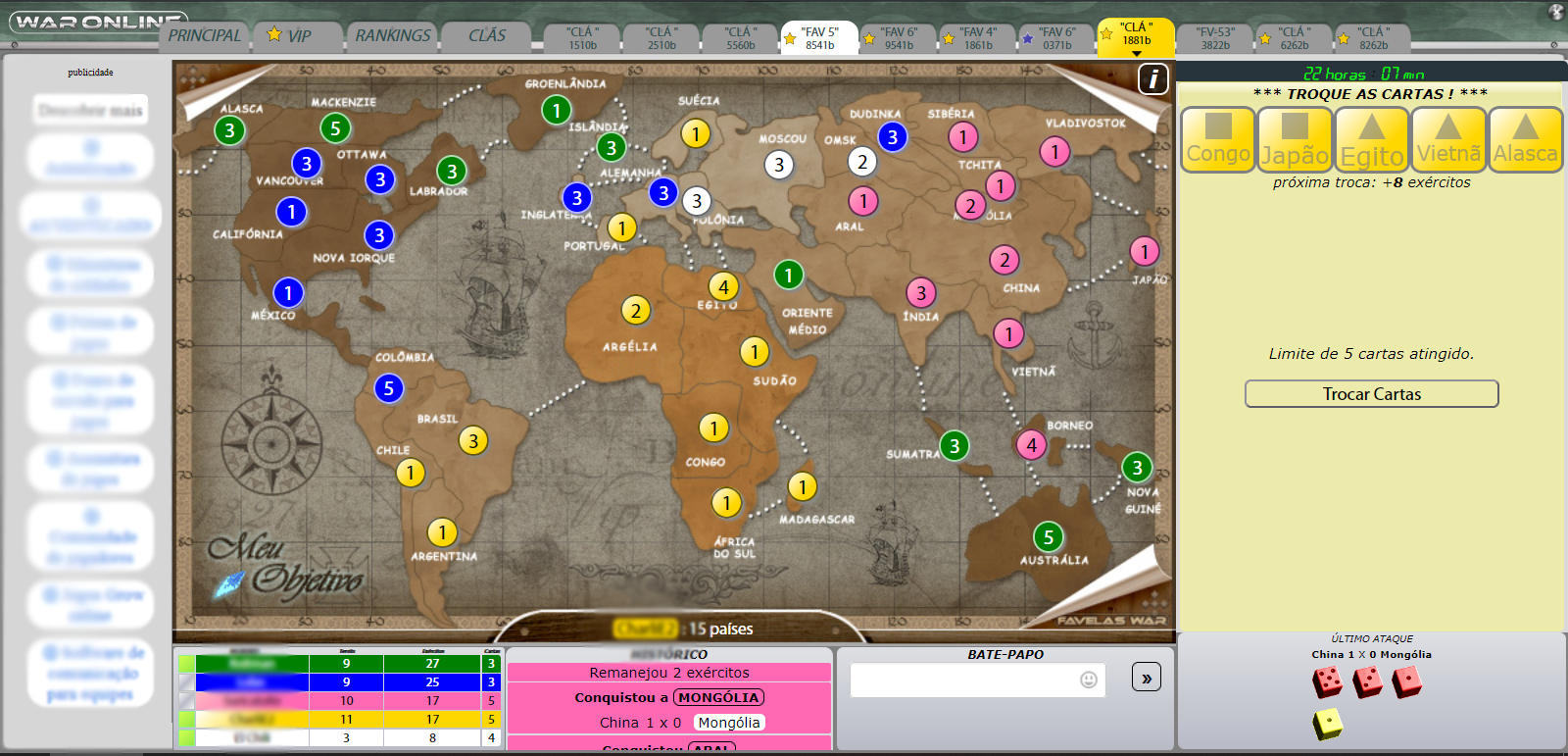Toggle the star on the FAV 6 9541b tab
This screenshot has width=1568, height=756.
click(869, 39)
